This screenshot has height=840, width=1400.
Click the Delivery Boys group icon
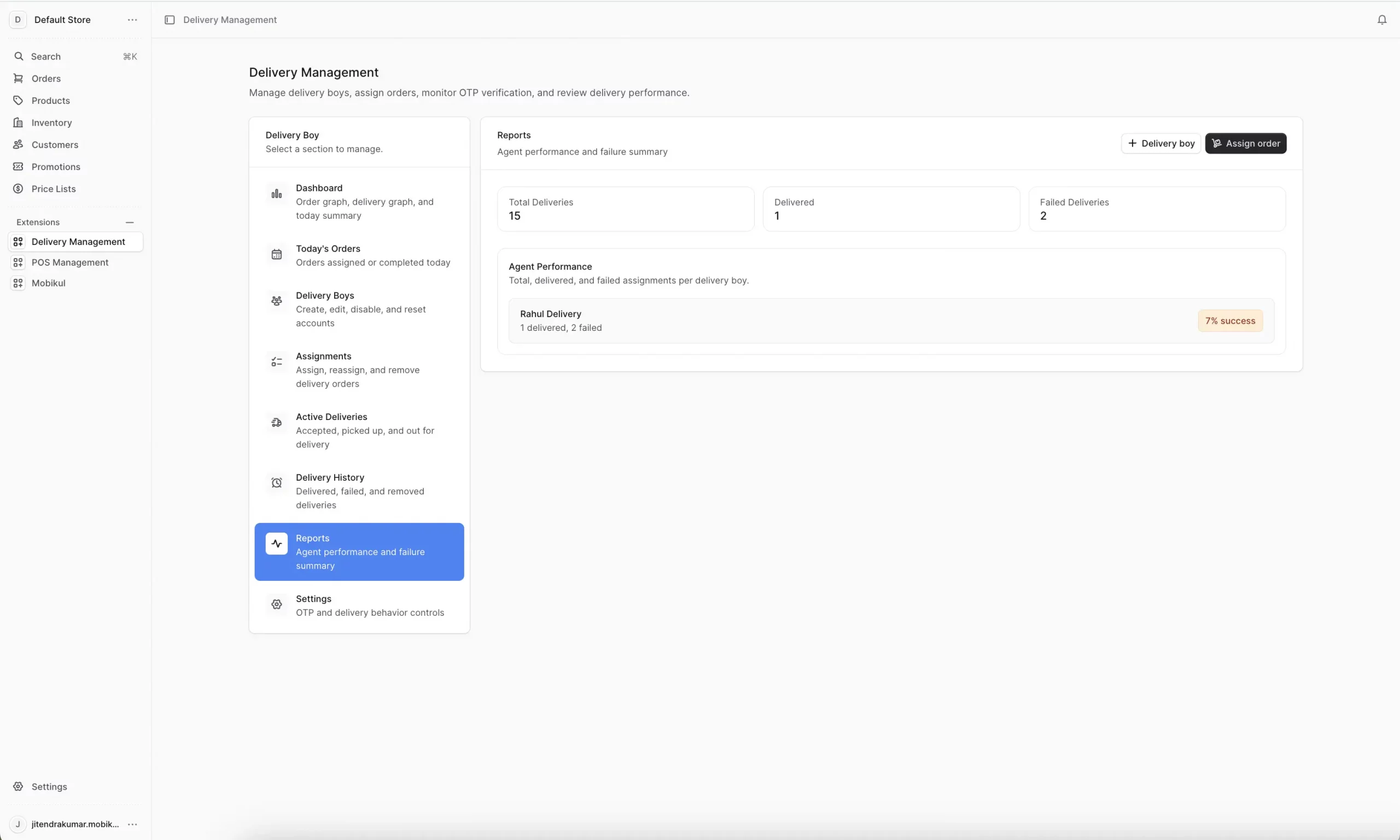pyautogui.click(x=277, y=302)
